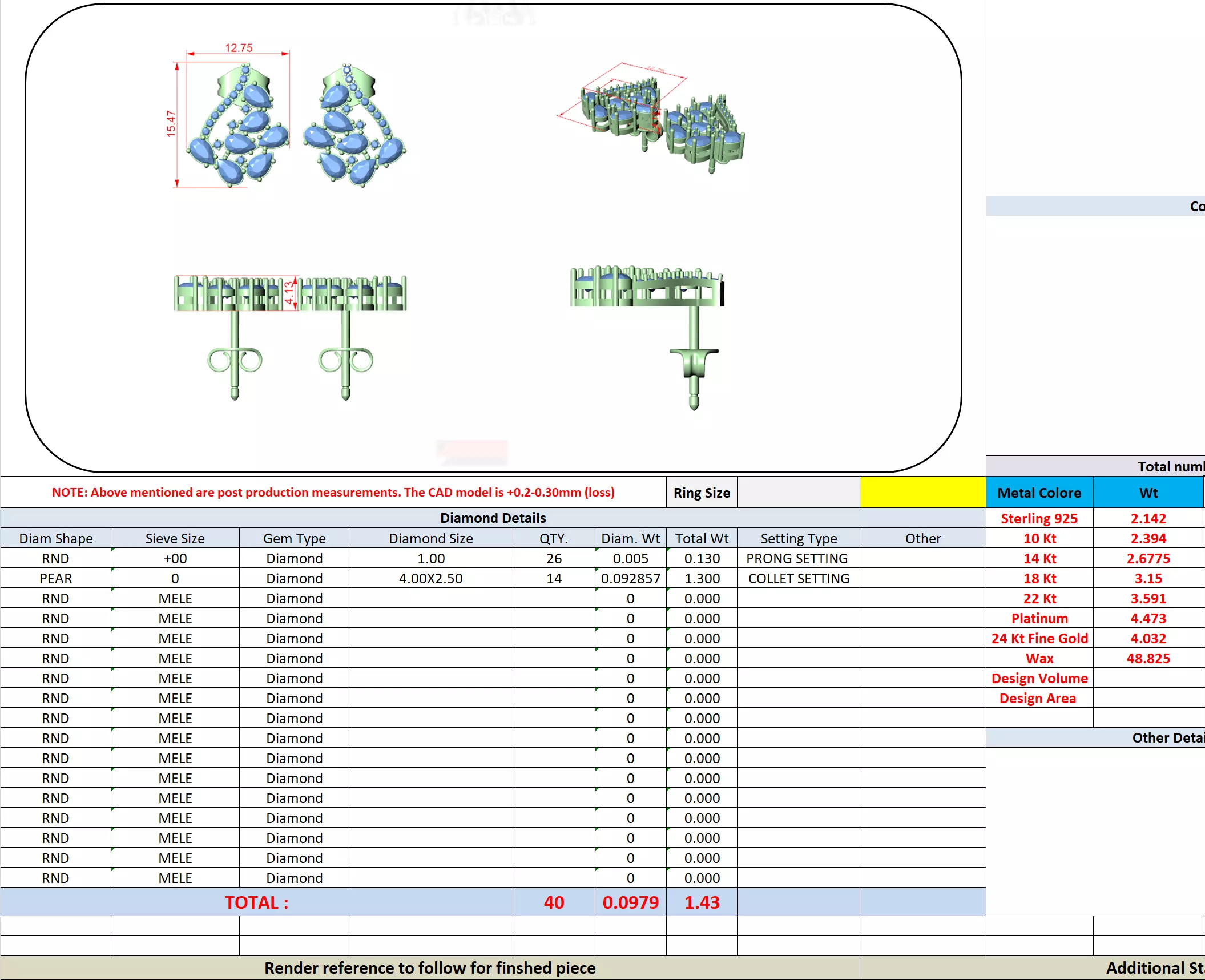Image resolution: width=1205 pixels, height=980 pixels.
Task: Click the Sterling 925 weight value 2.142
Action: [x=1148, y=518]
